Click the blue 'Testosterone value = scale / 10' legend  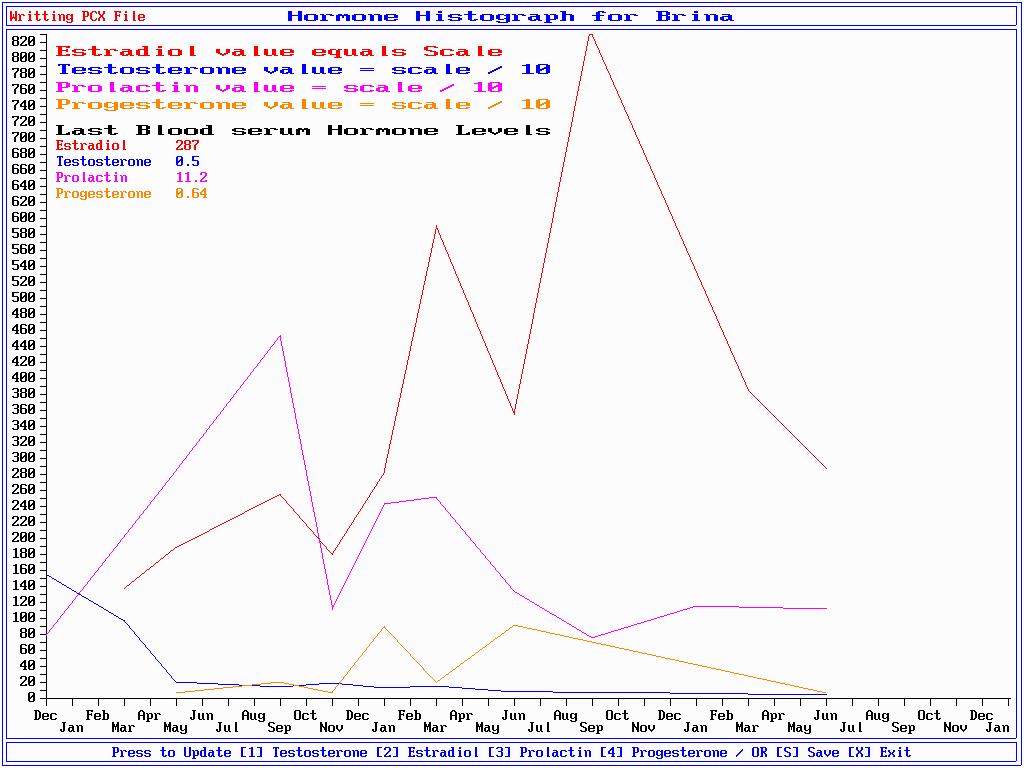coord(303,69)
